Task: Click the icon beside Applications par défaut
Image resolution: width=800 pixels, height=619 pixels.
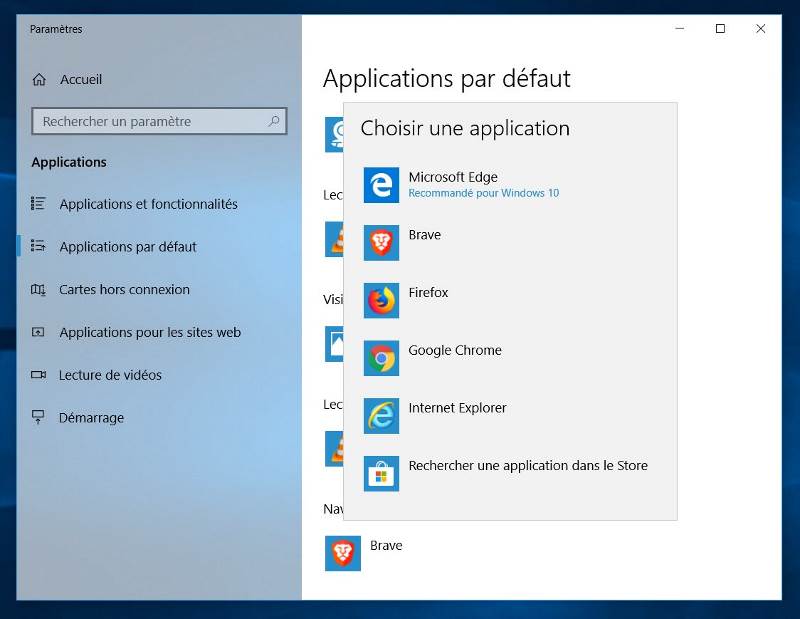Action: [x=38, y=246]
